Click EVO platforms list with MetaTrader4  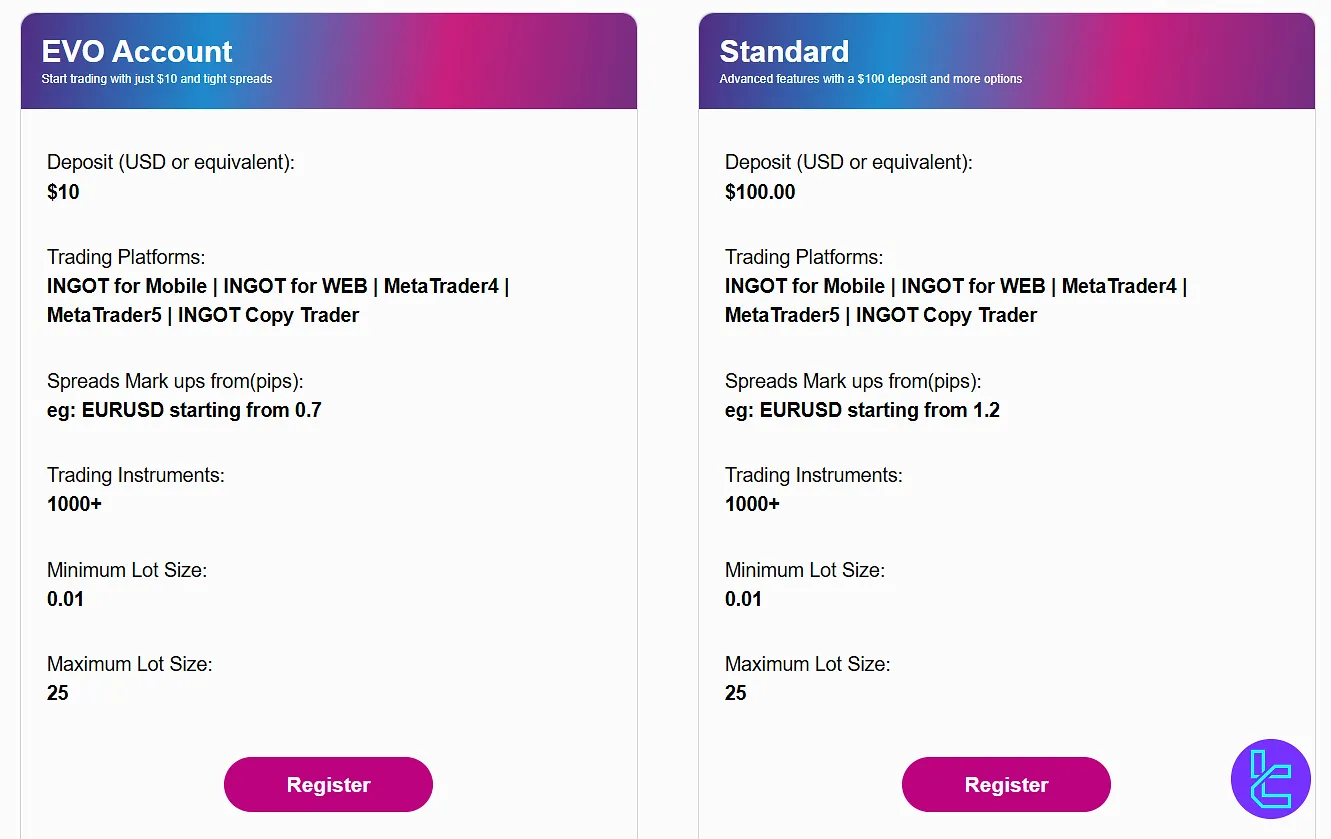click(278, 301)
